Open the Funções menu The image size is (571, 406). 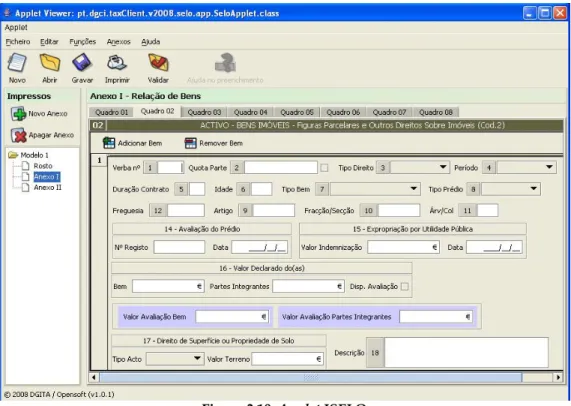click(83, 42)
